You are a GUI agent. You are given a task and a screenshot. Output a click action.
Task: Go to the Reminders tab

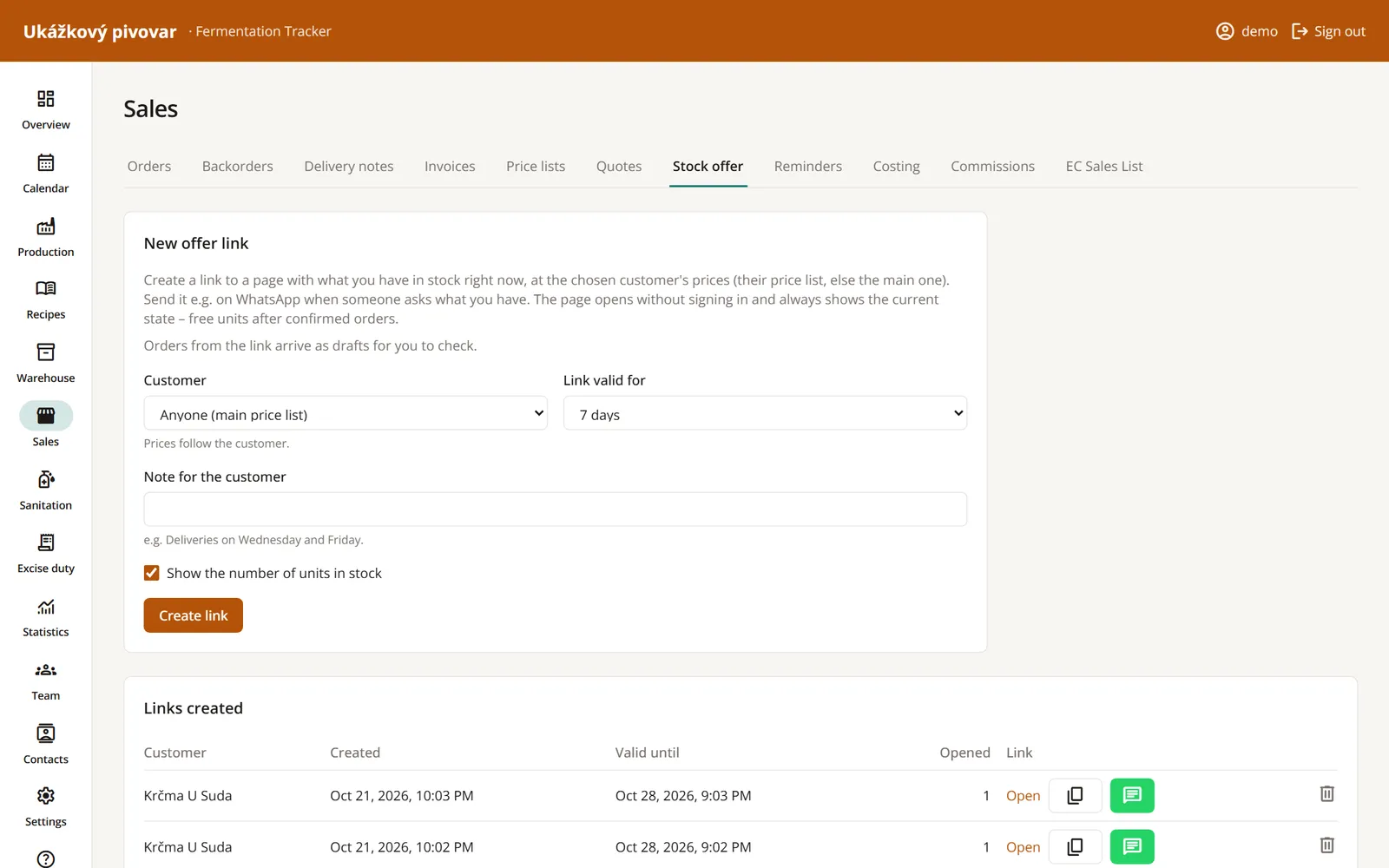point(808,166)
